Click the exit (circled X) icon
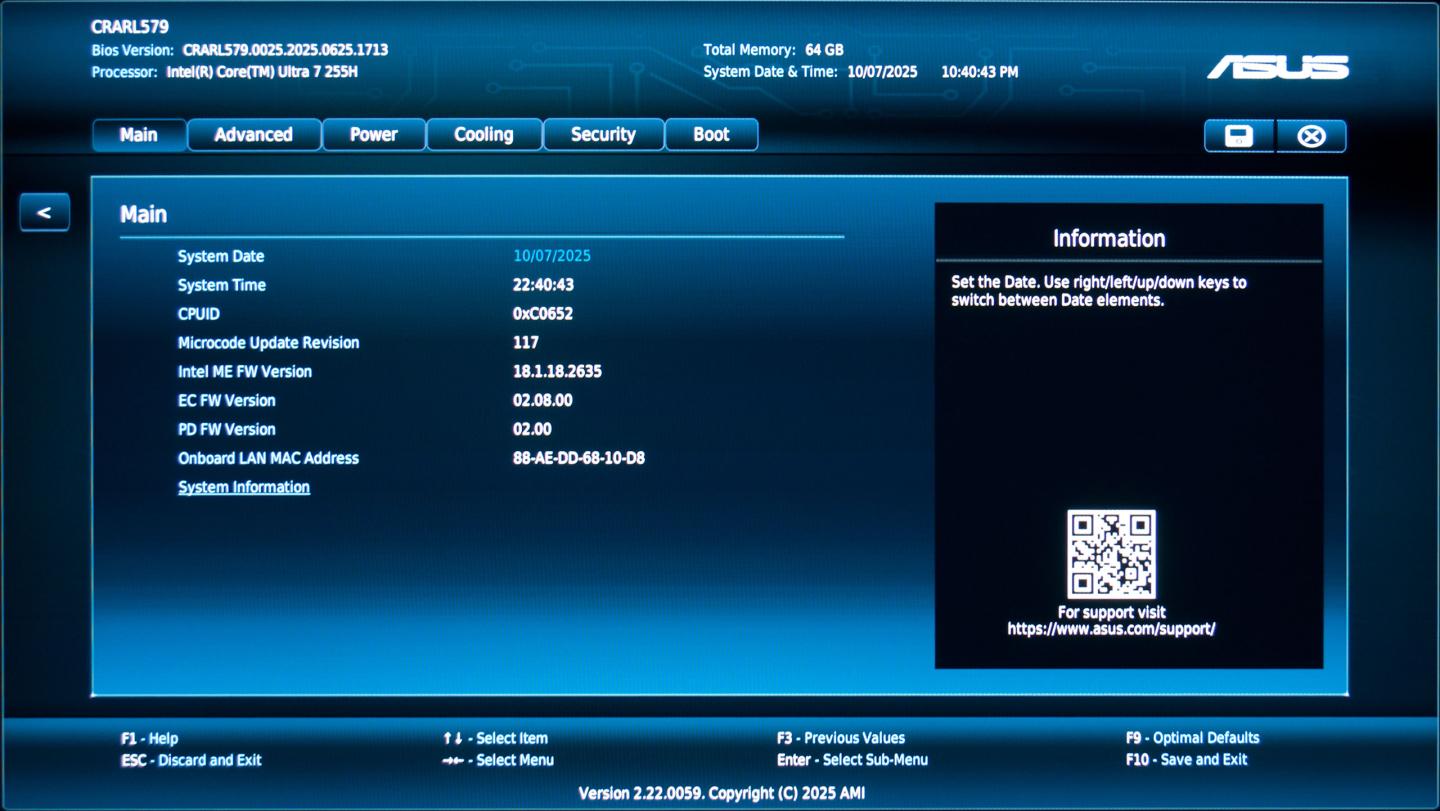Viewport: 1440px width, 811px height. (x=1311, y=136)
